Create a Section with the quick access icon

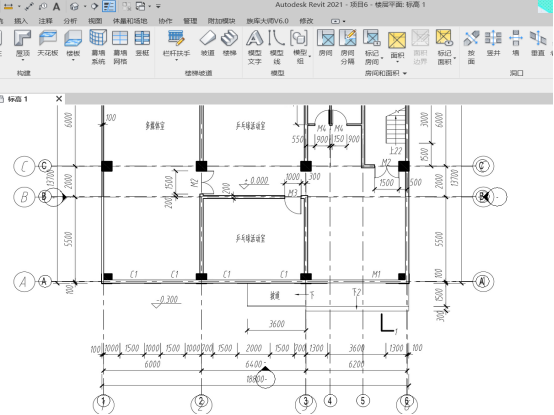(94, 6)
